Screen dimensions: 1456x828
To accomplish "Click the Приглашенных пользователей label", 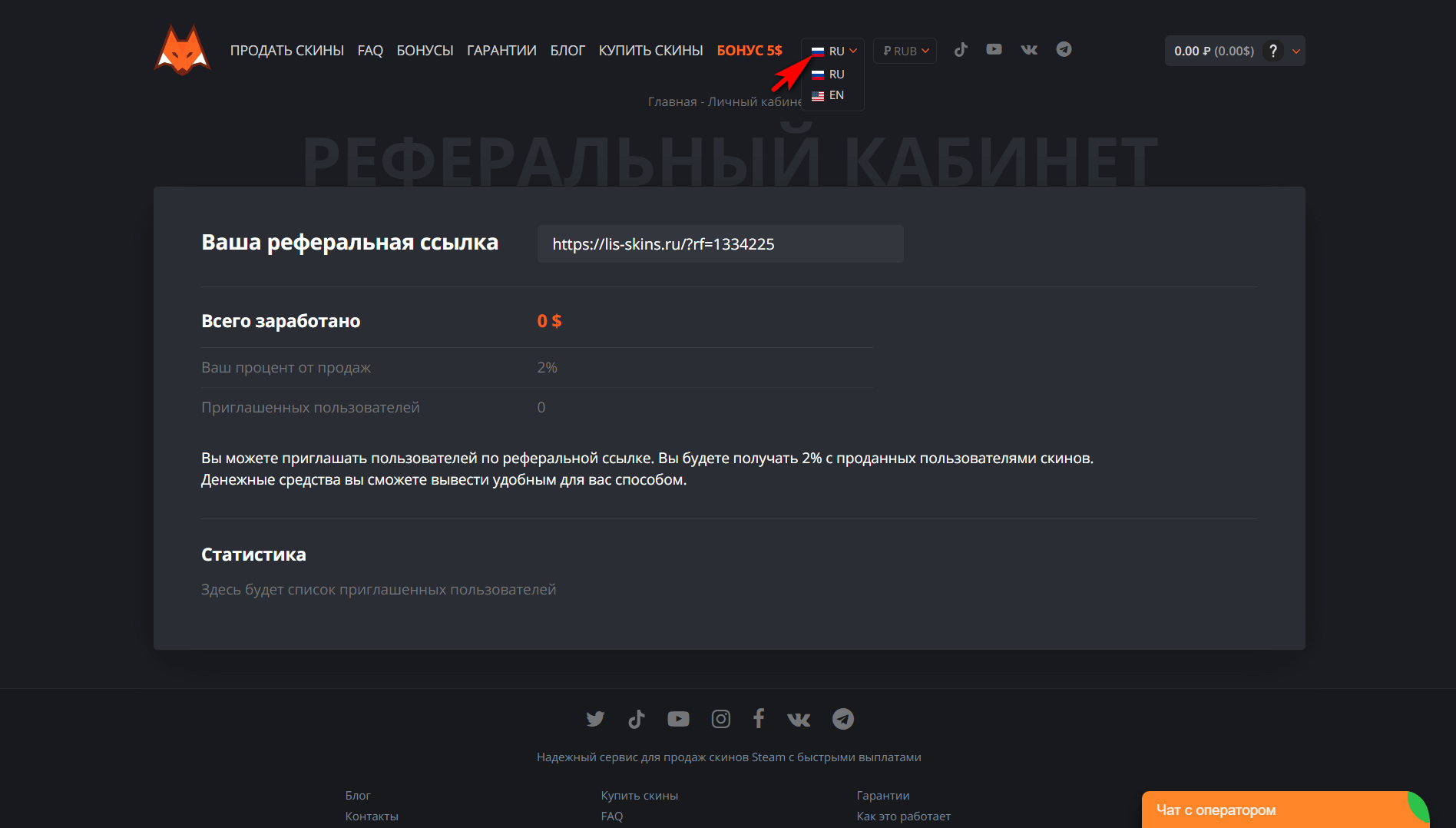I will tap(310, 408).
